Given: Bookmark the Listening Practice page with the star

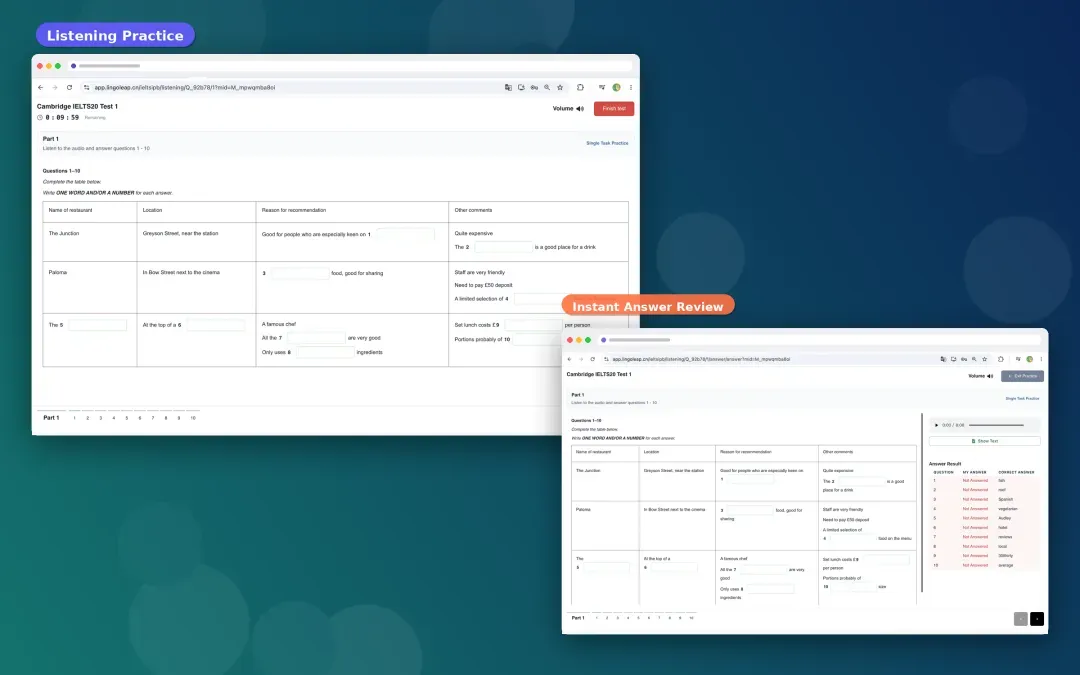Looking at the screenshot, I should tap(560, 87).
